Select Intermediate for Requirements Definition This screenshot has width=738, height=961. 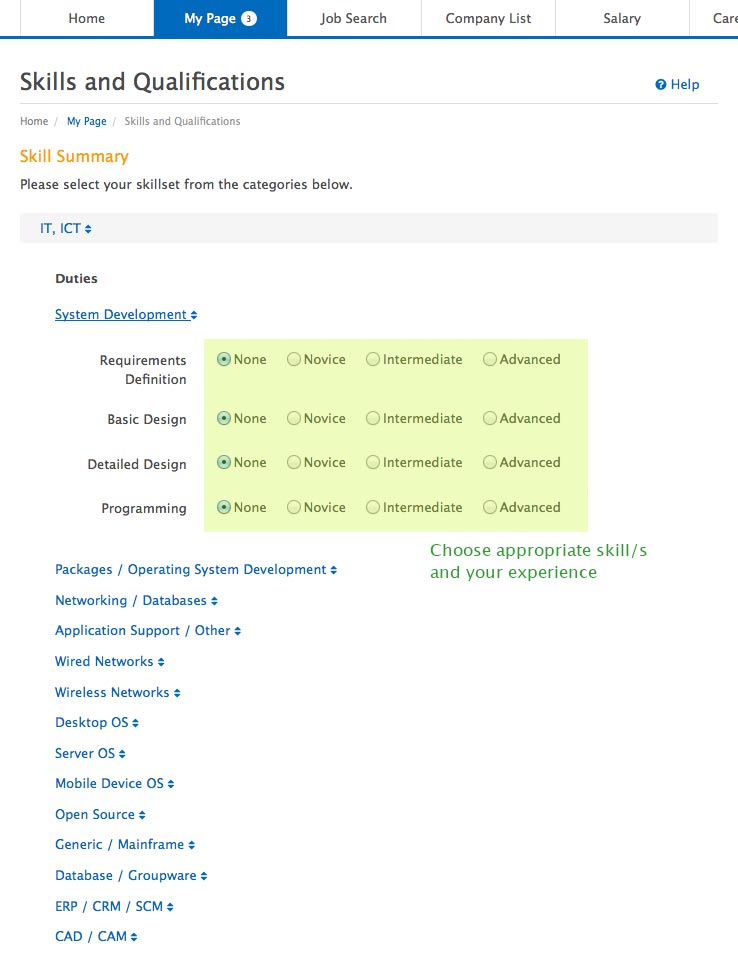click(x=373, y=359)
